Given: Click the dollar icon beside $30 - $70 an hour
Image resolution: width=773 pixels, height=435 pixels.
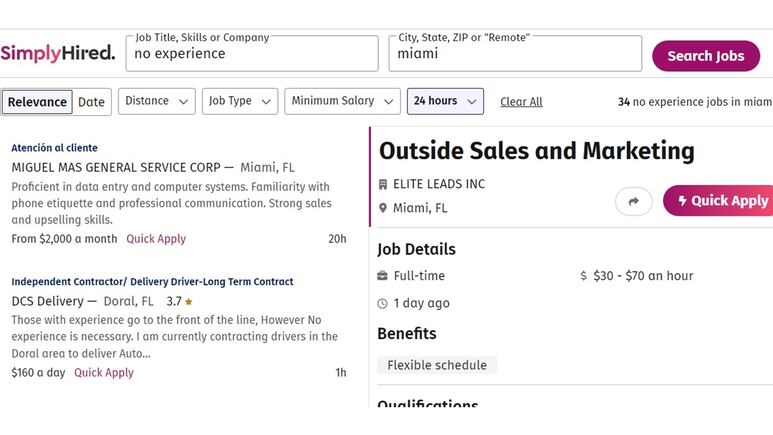Looking at the screenshot, I should pos(584,276).
